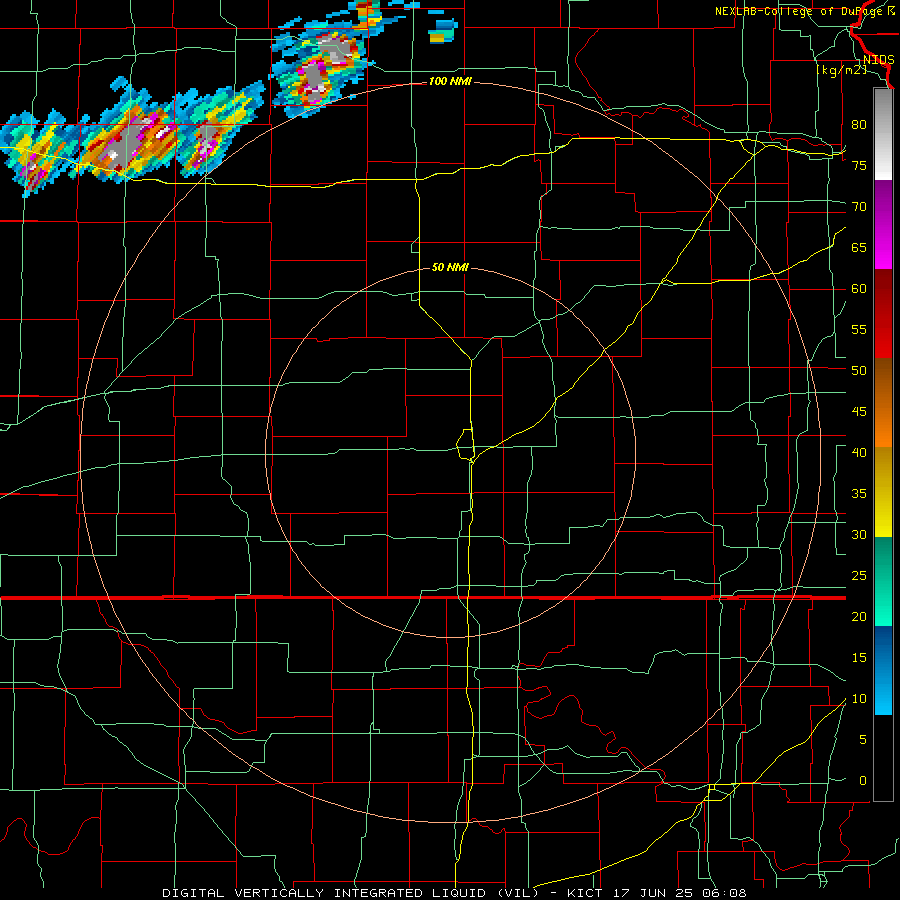Click the red segment of the color bar
900x900 pixels.
click(x=883, y=314)
